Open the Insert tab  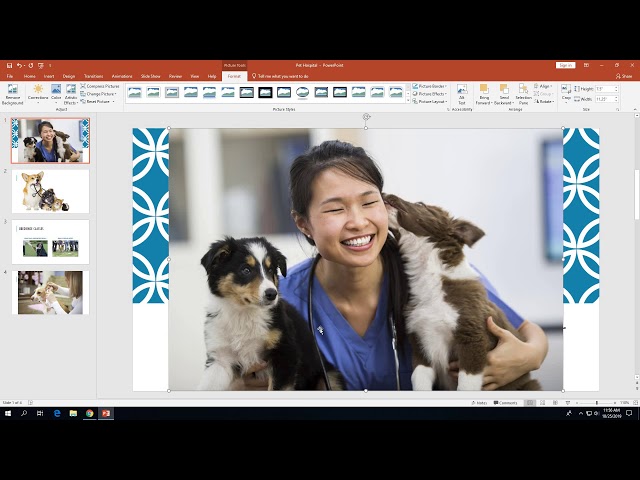click(49, 76)
